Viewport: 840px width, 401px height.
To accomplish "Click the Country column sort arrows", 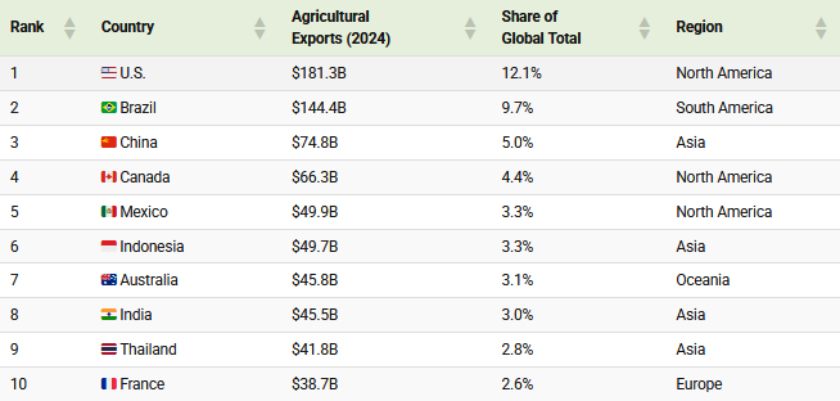I will coord(260,28).
